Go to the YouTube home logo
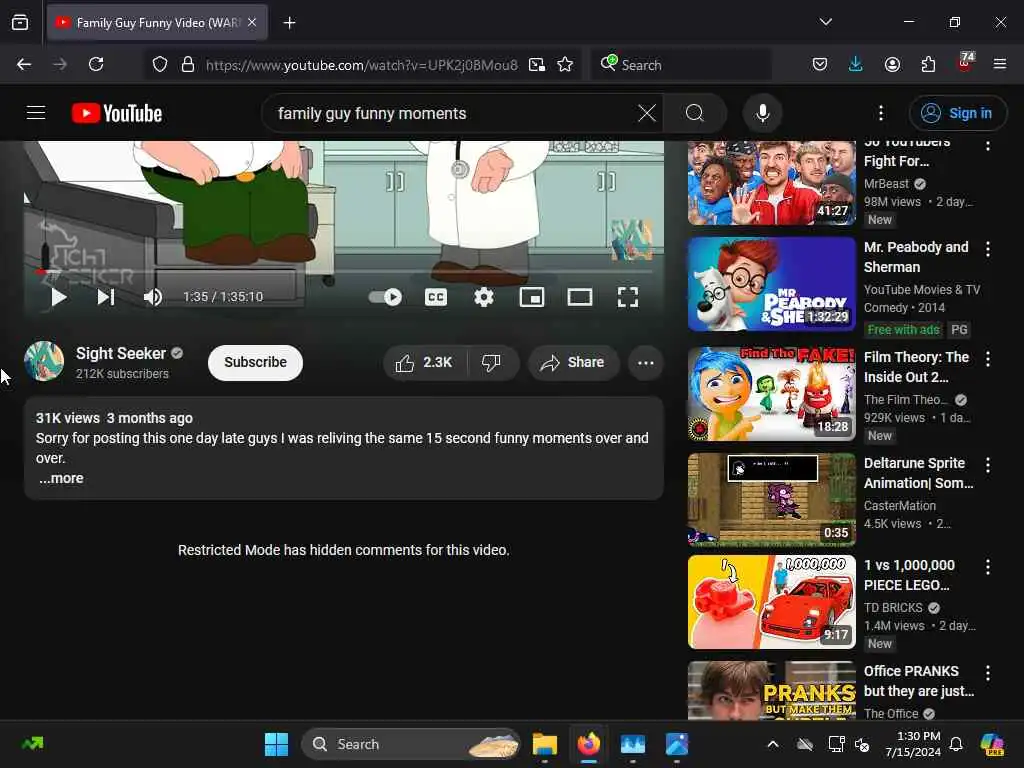Viewport: 1024px width, 768px height. tap(117, 113)
